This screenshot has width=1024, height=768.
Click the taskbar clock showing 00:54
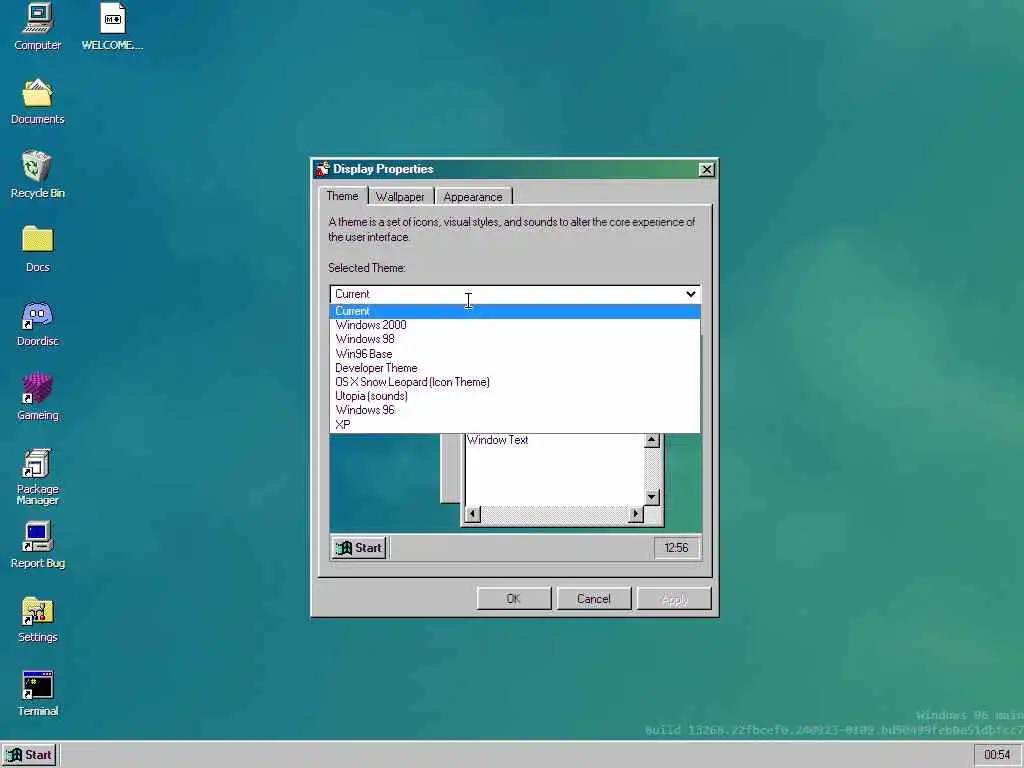tap(997, 755)
